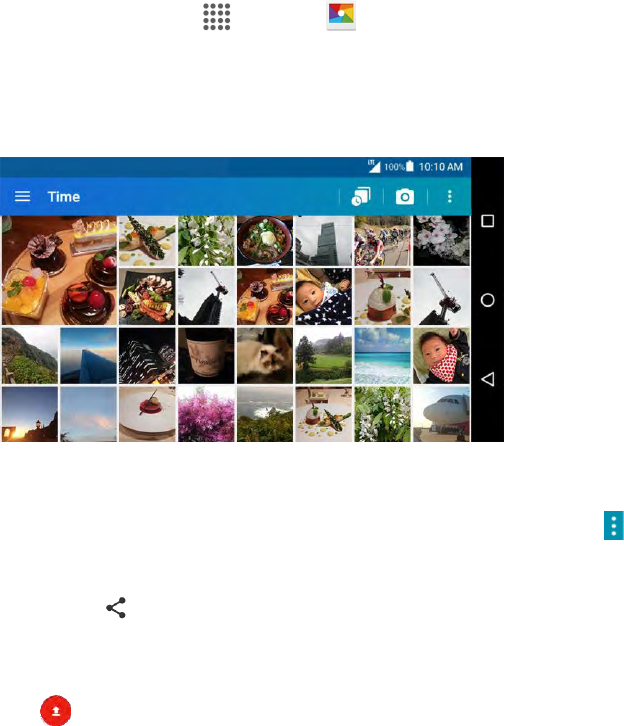
Task: Open the large desserts photo thumbnail
Action: point(59,271)
